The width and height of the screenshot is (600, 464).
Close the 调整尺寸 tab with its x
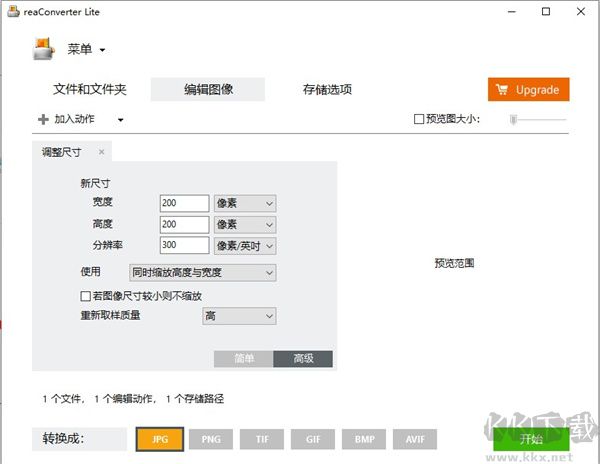(101, 152)
